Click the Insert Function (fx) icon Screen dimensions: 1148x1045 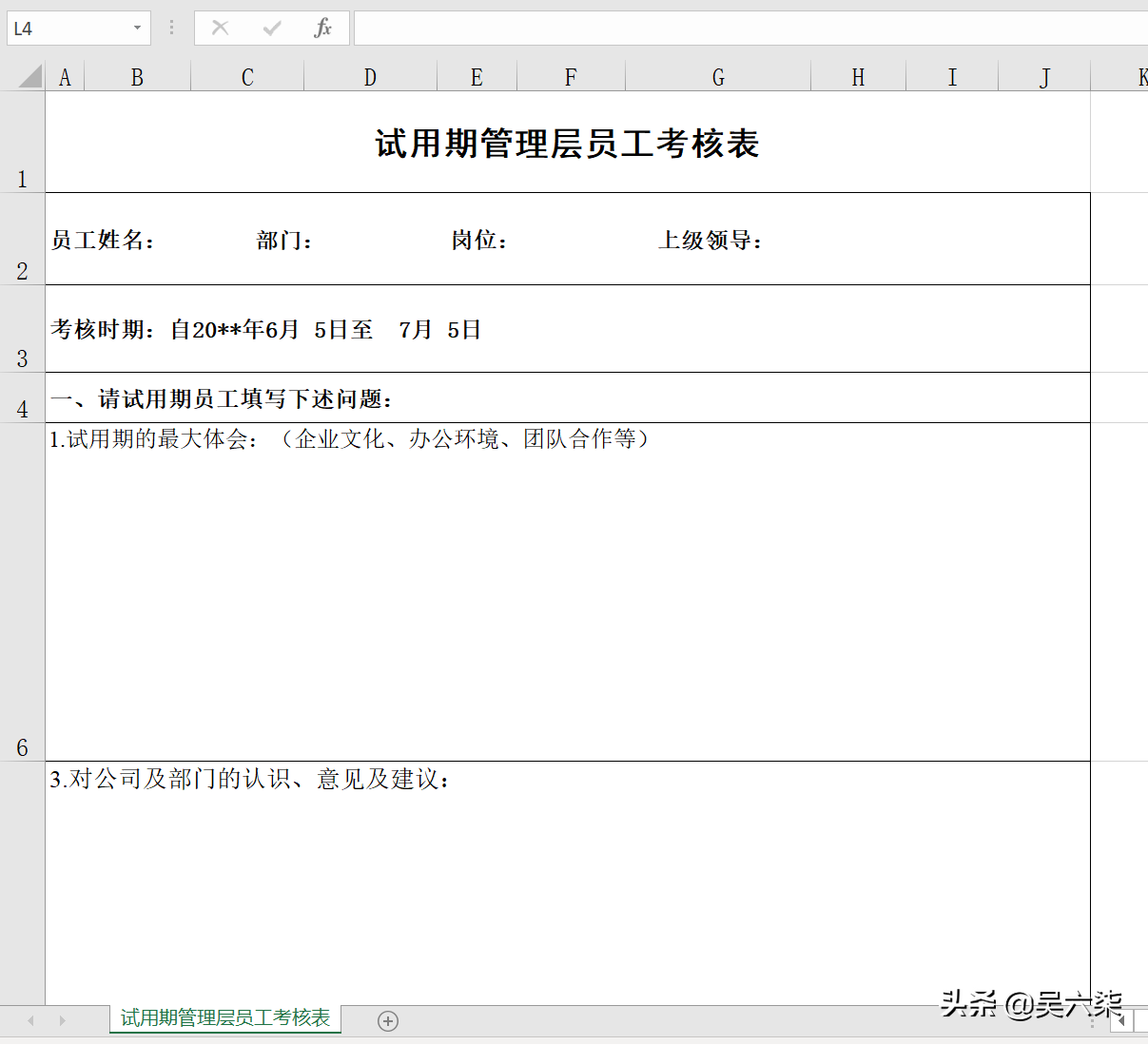coord(323,28)
